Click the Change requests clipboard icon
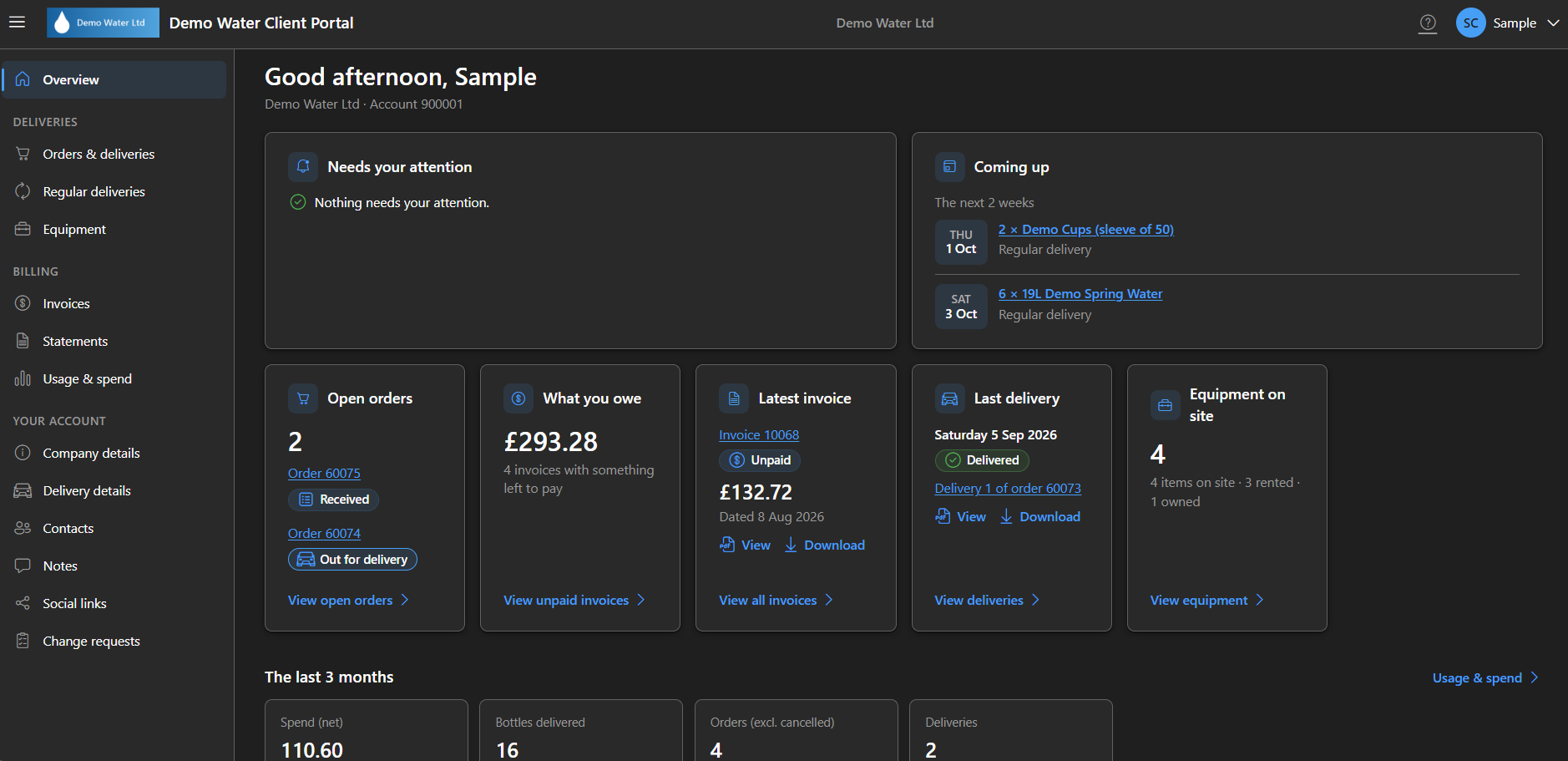The image size is (1568, 761). [x=23, y=641]
